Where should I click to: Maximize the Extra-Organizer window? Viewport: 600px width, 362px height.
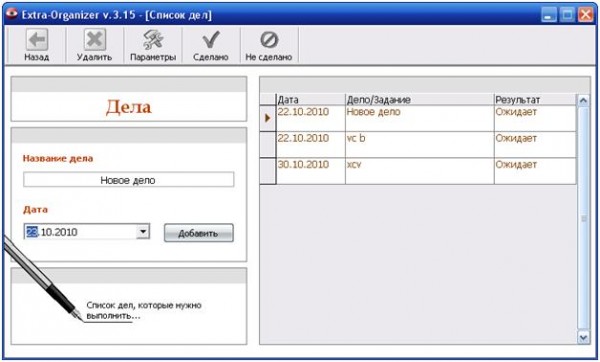pos(567,15)
